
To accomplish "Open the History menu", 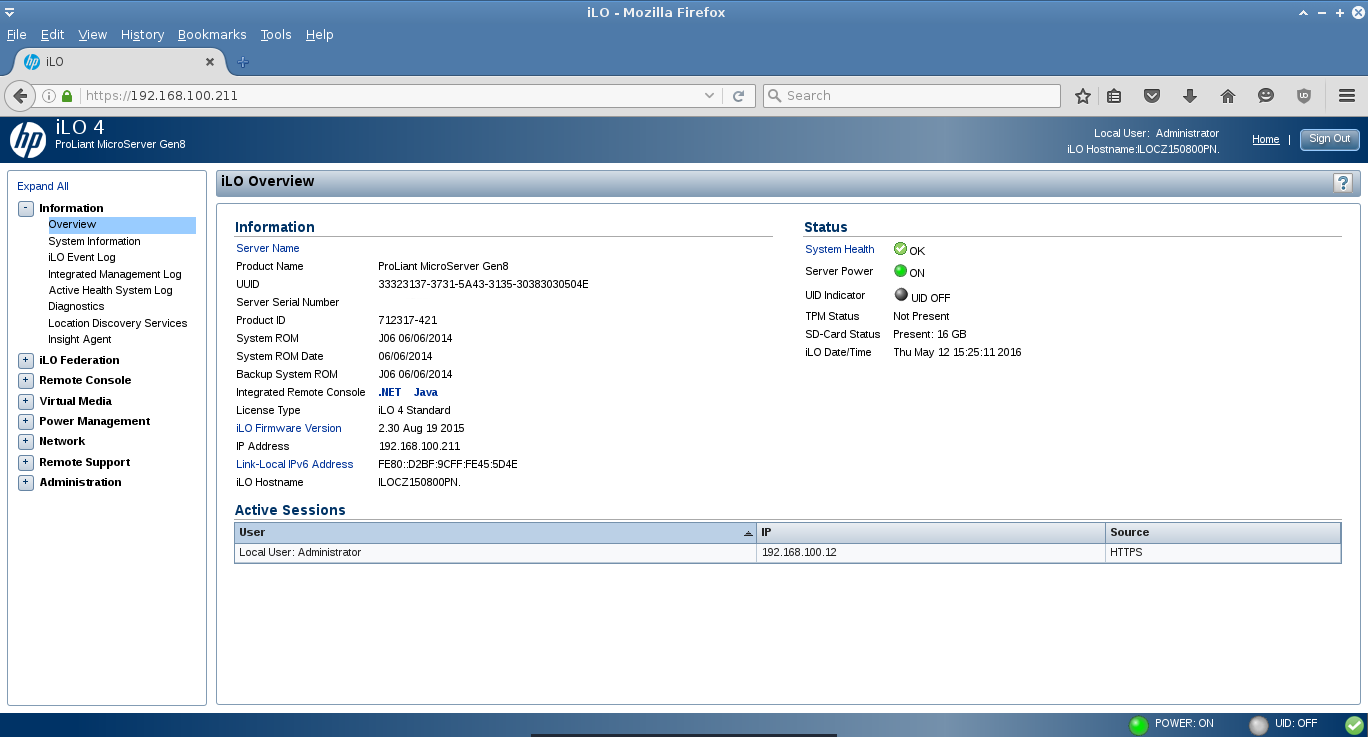I will pyautogui.click(x=143, y=35).
